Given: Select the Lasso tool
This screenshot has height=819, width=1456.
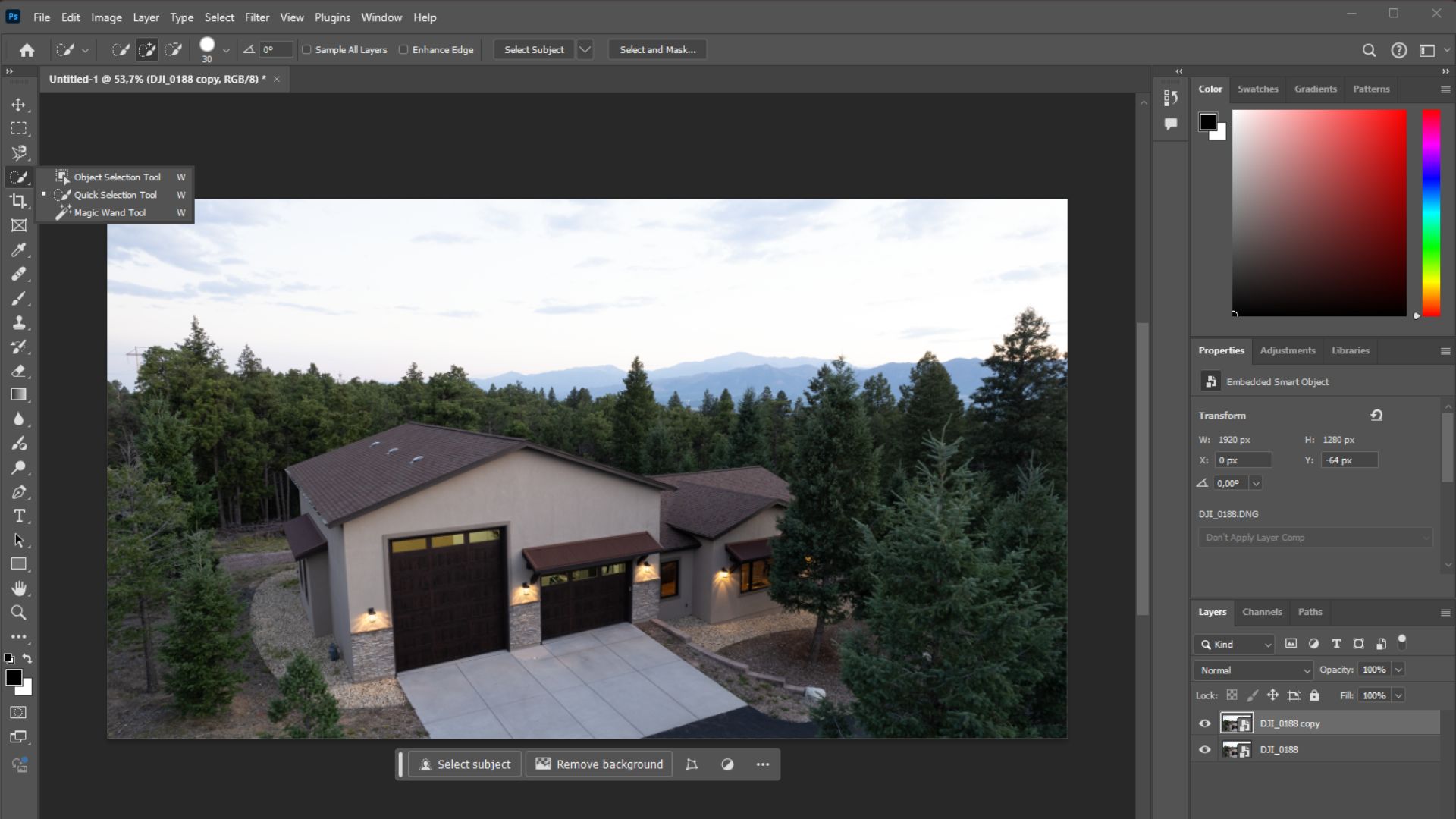Looking at the screenshot, I should pyautogui.click(x=19, y=153).
